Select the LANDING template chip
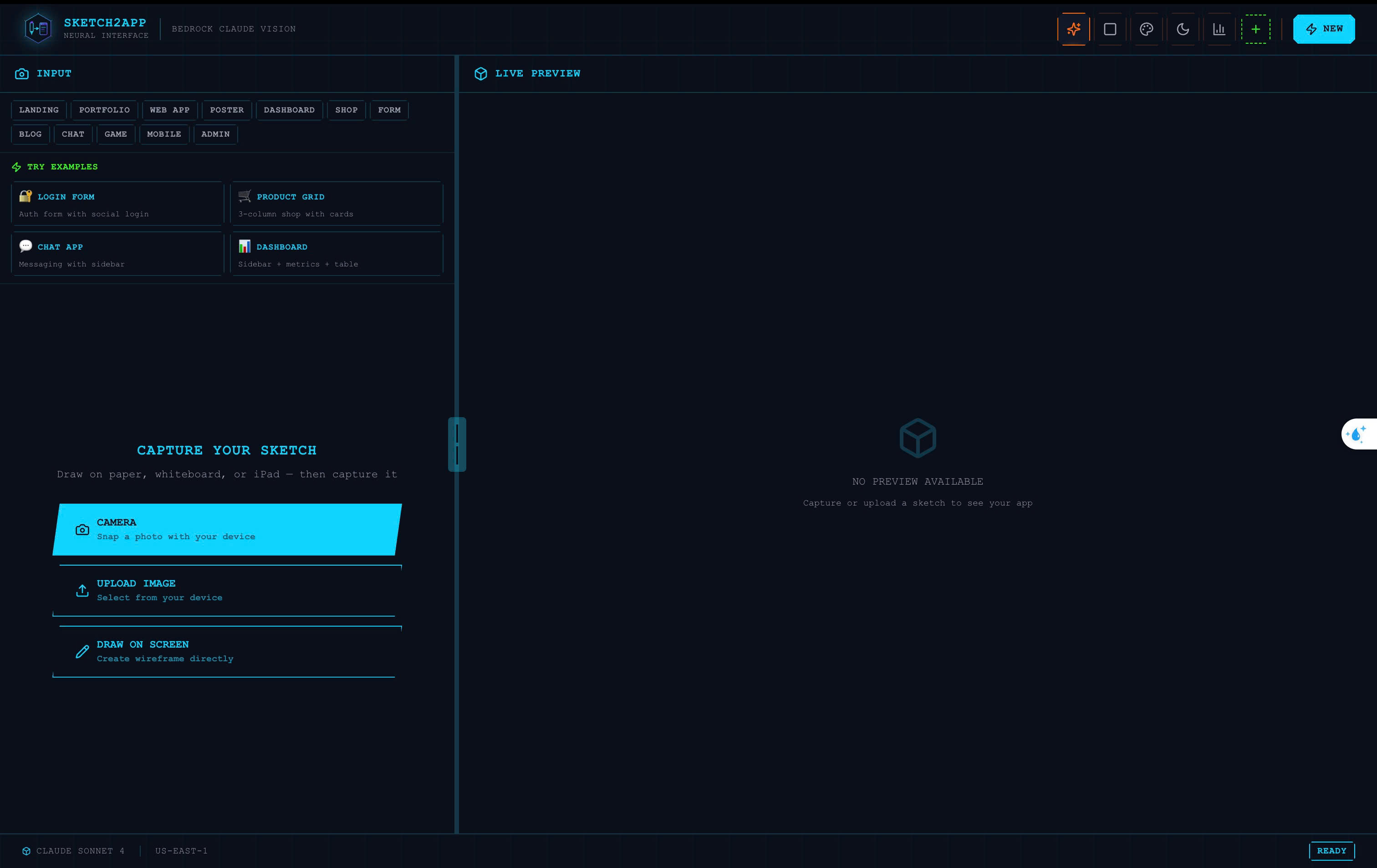 pyautogui.click(x=39, y=110)
